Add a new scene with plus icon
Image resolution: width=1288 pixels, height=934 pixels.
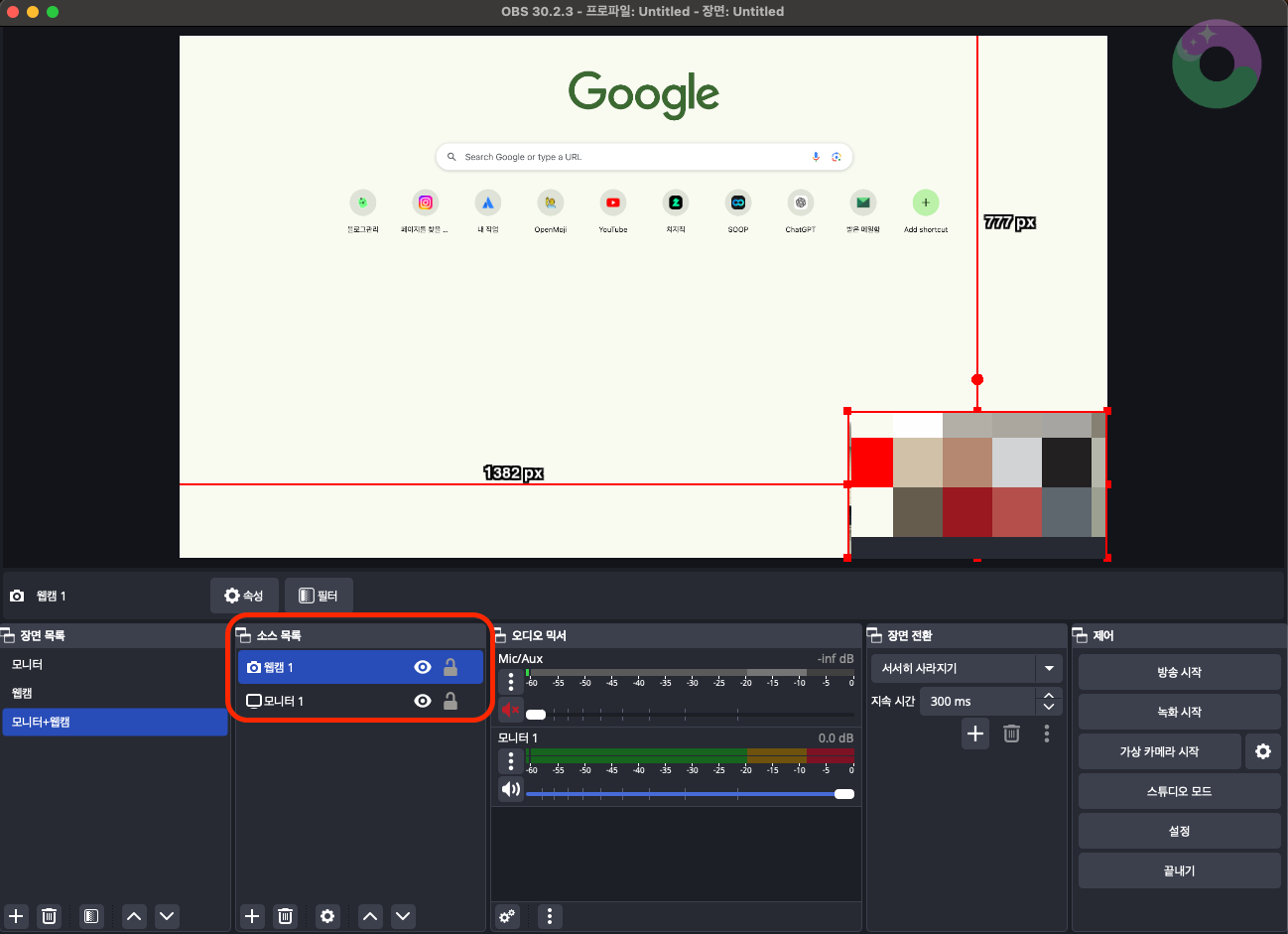click(x=16, y=916)
